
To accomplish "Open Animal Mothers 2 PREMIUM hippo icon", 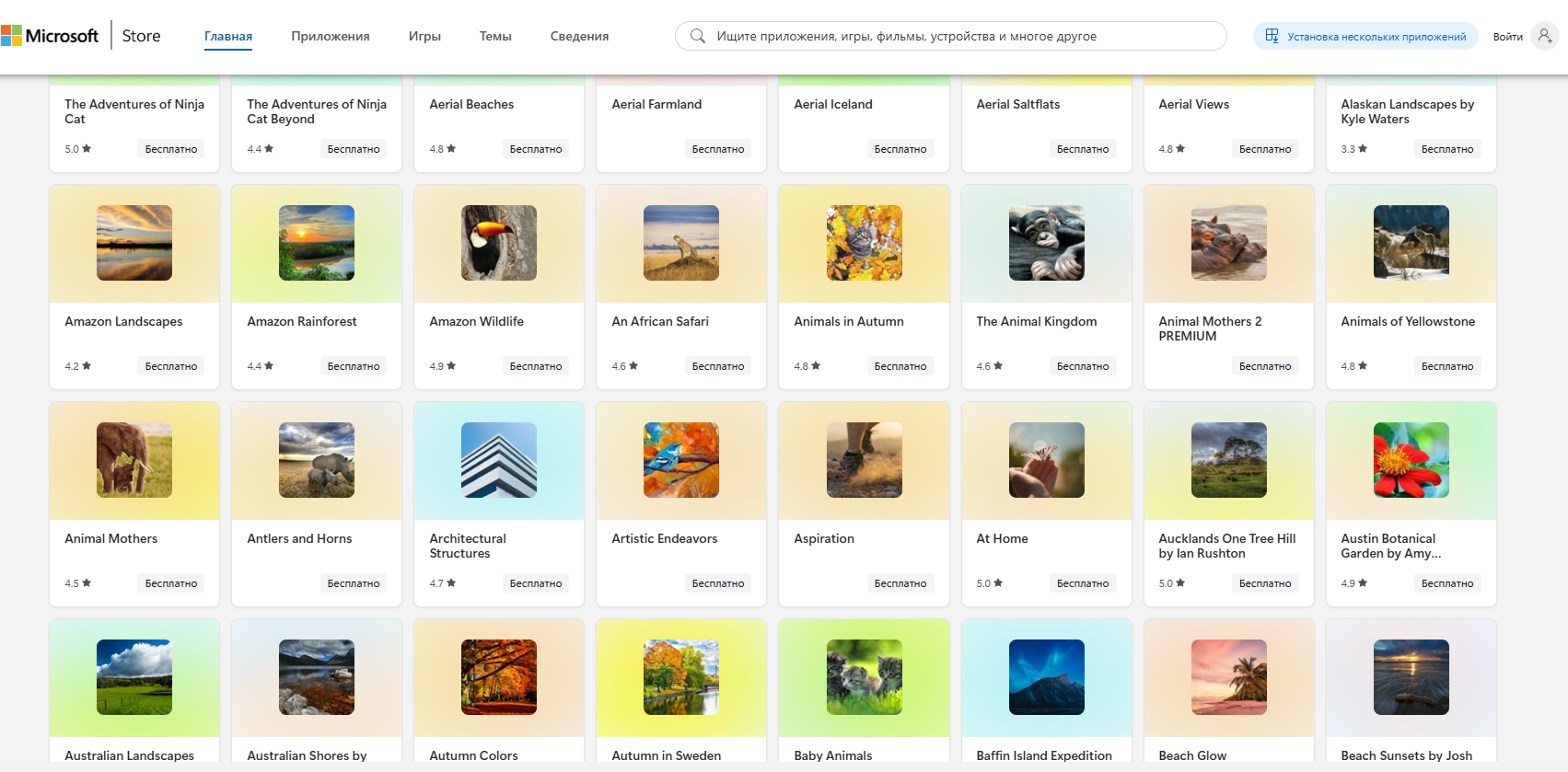I will coord(1228,243).
